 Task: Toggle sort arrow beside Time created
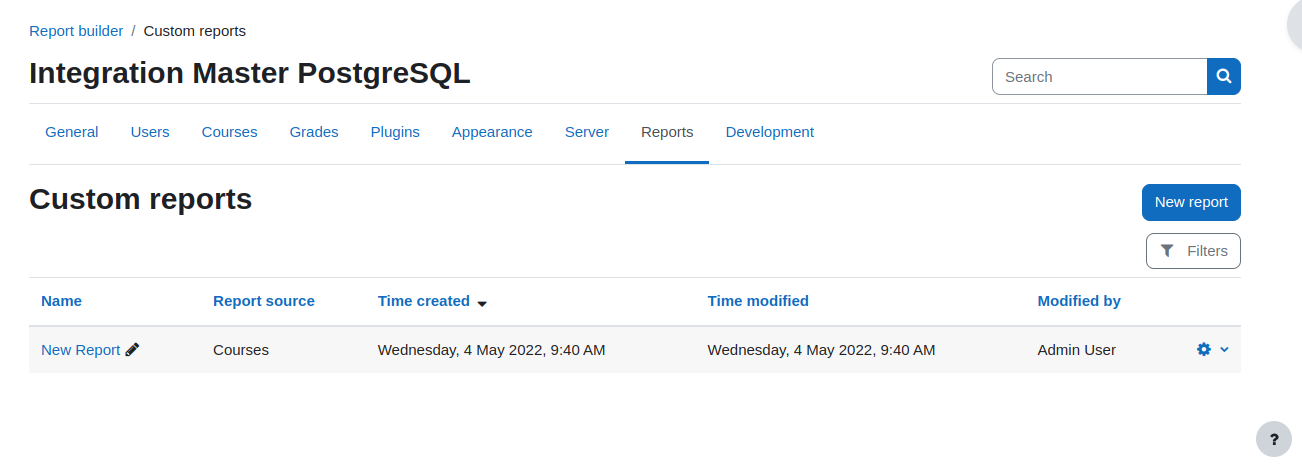pyautogui.click(x=482, y=302)
